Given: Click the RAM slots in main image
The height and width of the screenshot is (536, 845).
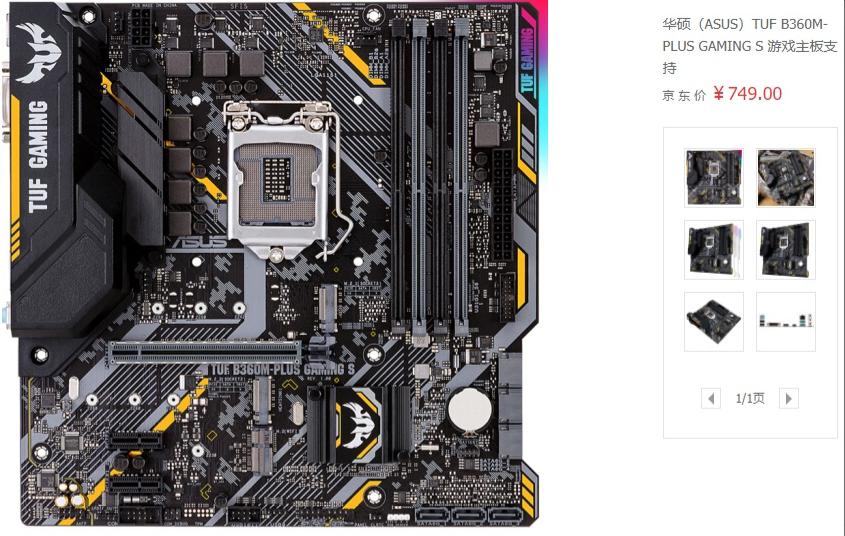Looking at the screenshot, I should [430, 178].
